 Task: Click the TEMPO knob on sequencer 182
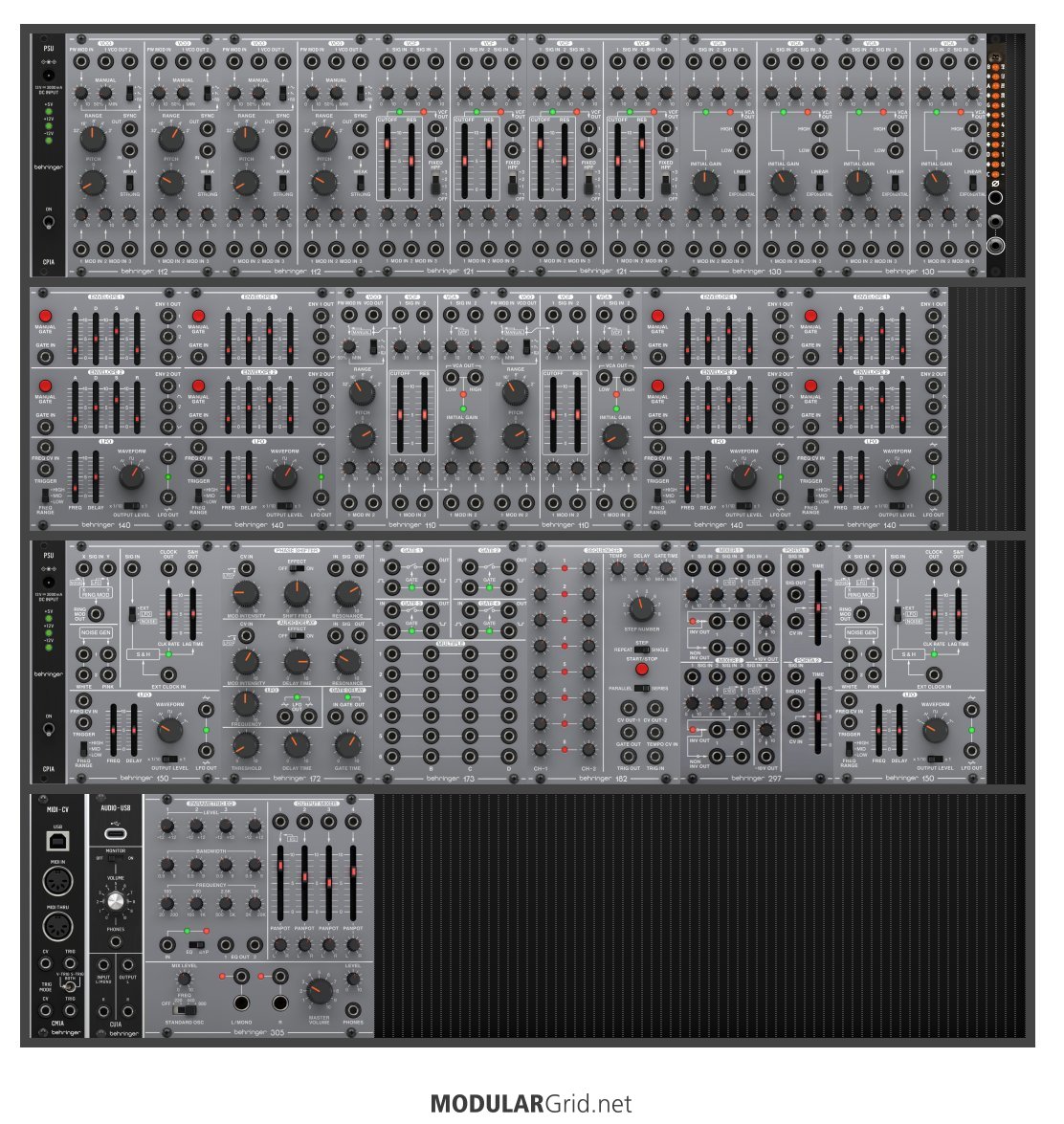(x=617, y=568)
